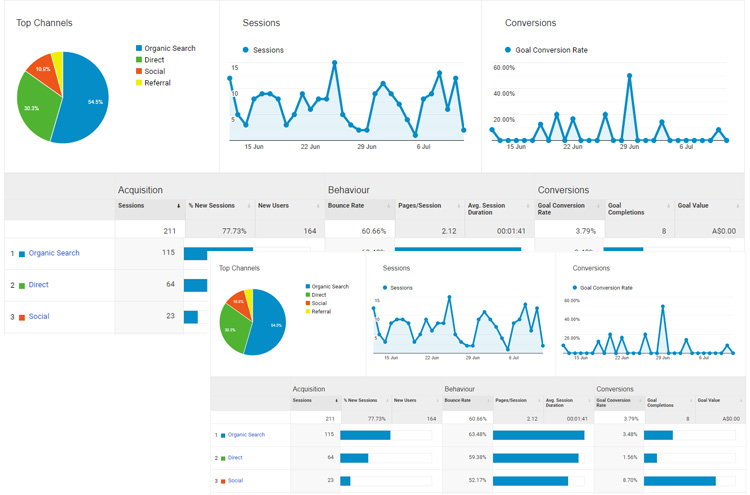Sort by the % New Sessions column in the larger table
Image resolution: width=750 pixels, height=495 pixels.
(x=212, y=206)
